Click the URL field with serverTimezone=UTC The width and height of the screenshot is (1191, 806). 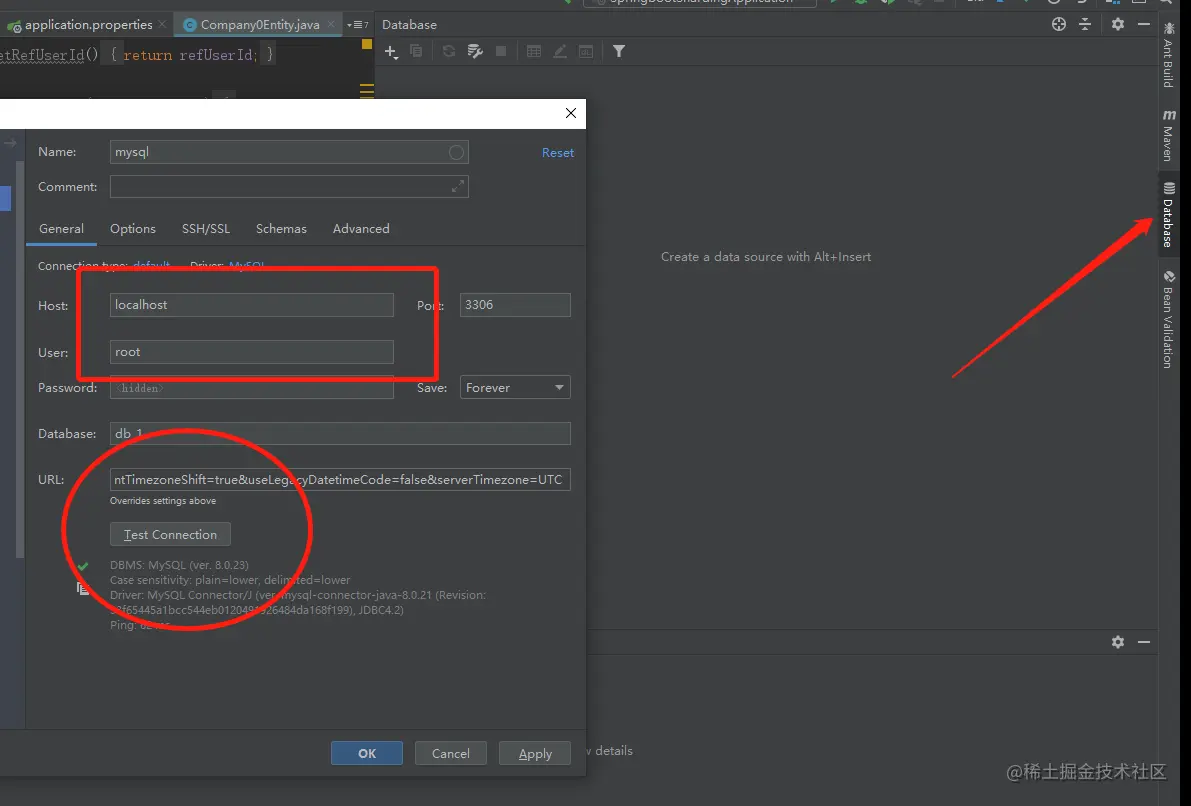[x=340, y=479]
